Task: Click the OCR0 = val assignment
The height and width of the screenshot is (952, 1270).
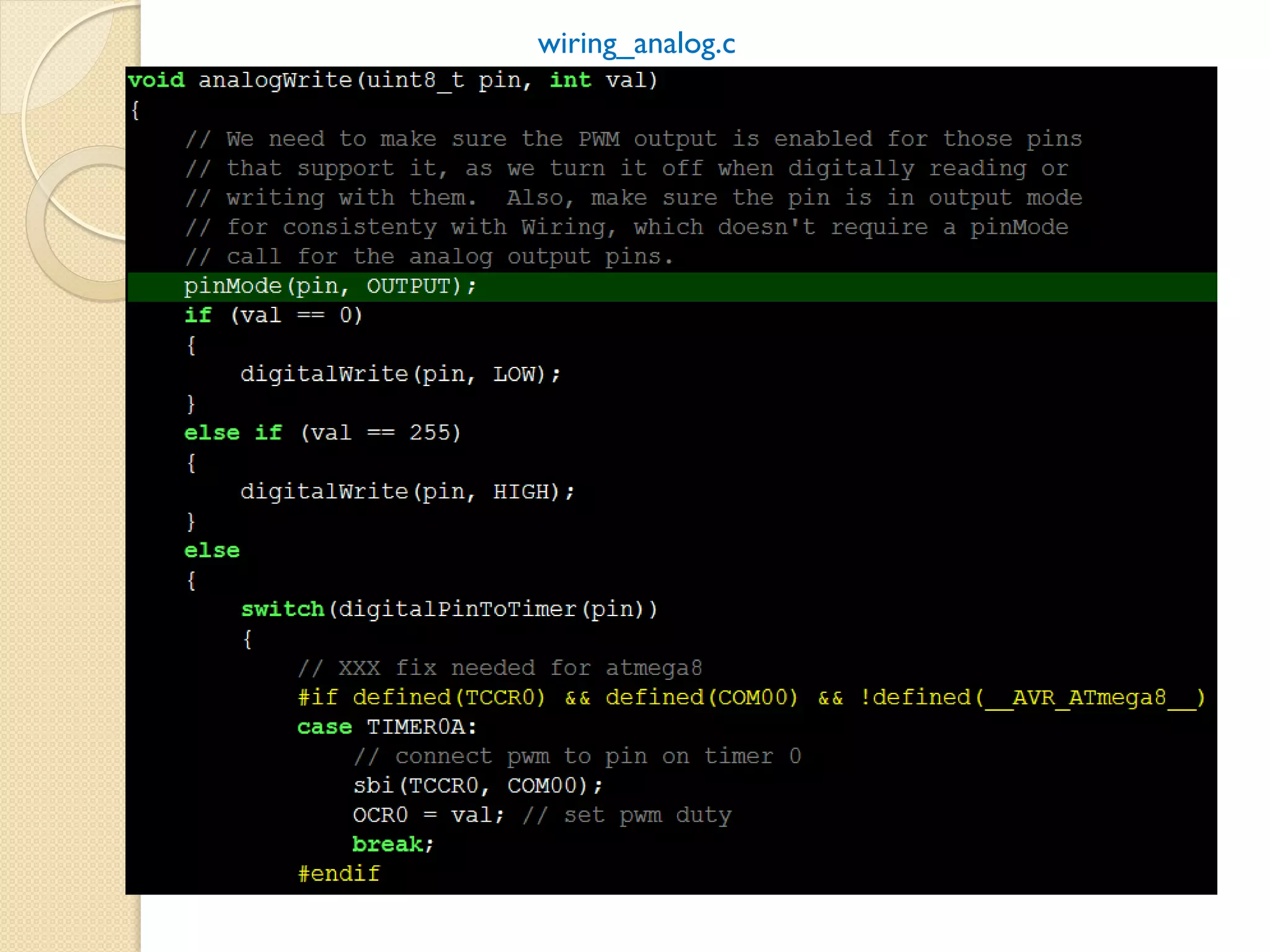Action: pos(428,815)
